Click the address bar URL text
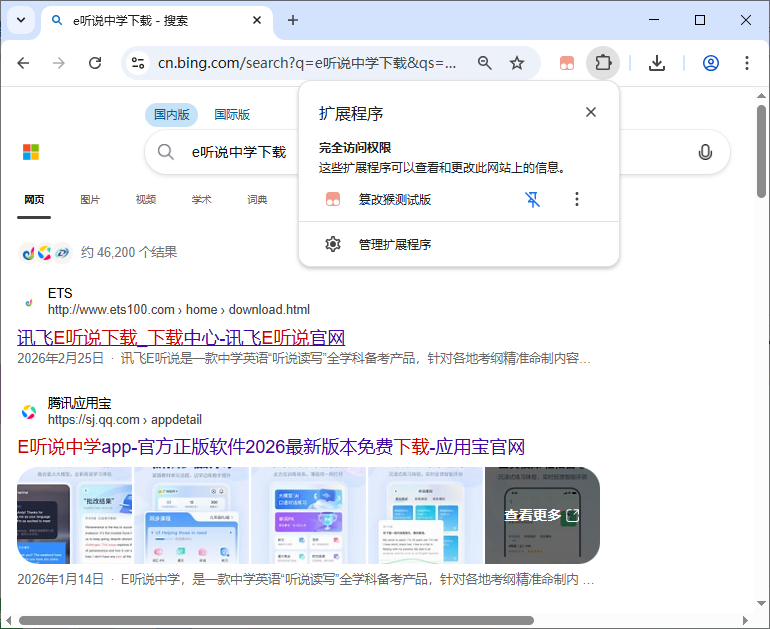 (307, 63)
